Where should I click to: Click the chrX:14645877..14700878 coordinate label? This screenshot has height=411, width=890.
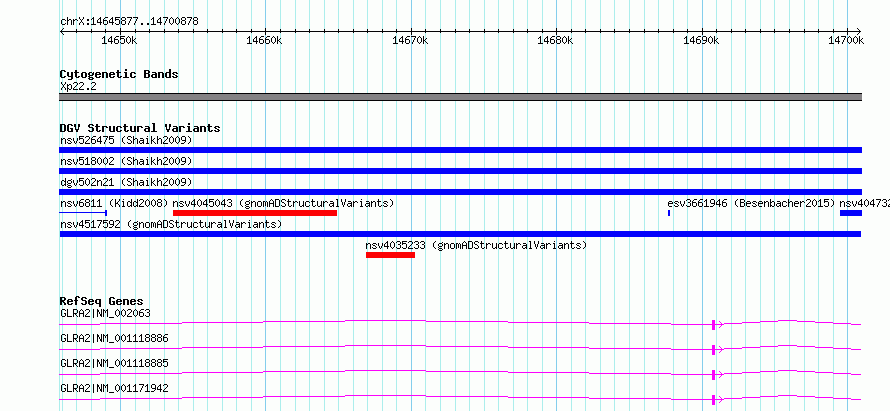[x=129, y=22]
